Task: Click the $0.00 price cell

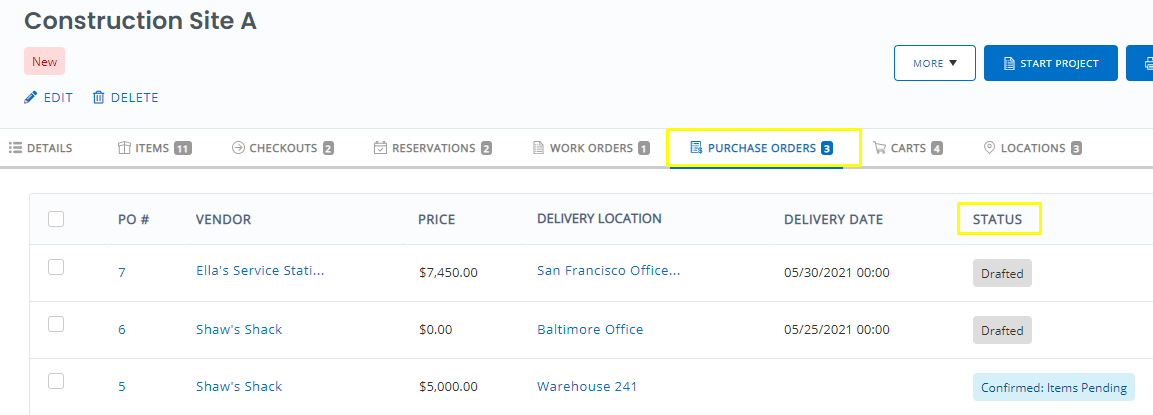Action: click(x=435, y=330)
